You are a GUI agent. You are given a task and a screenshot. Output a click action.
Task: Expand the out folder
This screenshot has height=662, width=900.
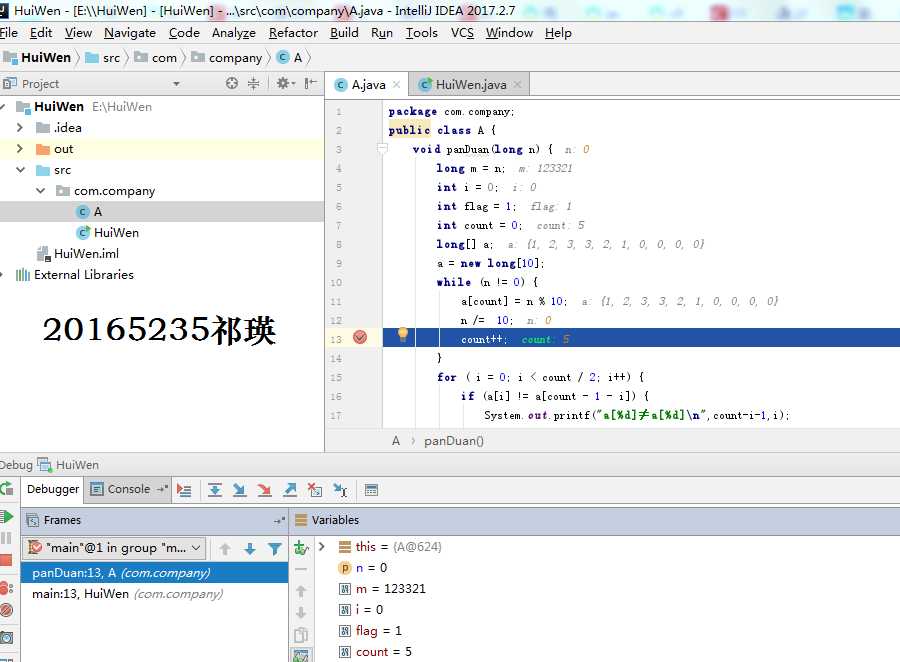[20, 149]
